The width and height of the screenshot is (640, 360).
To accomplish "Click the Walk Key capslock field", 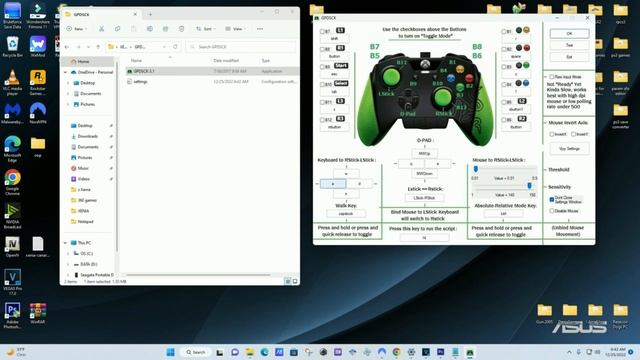I will (x=346, y=213).
